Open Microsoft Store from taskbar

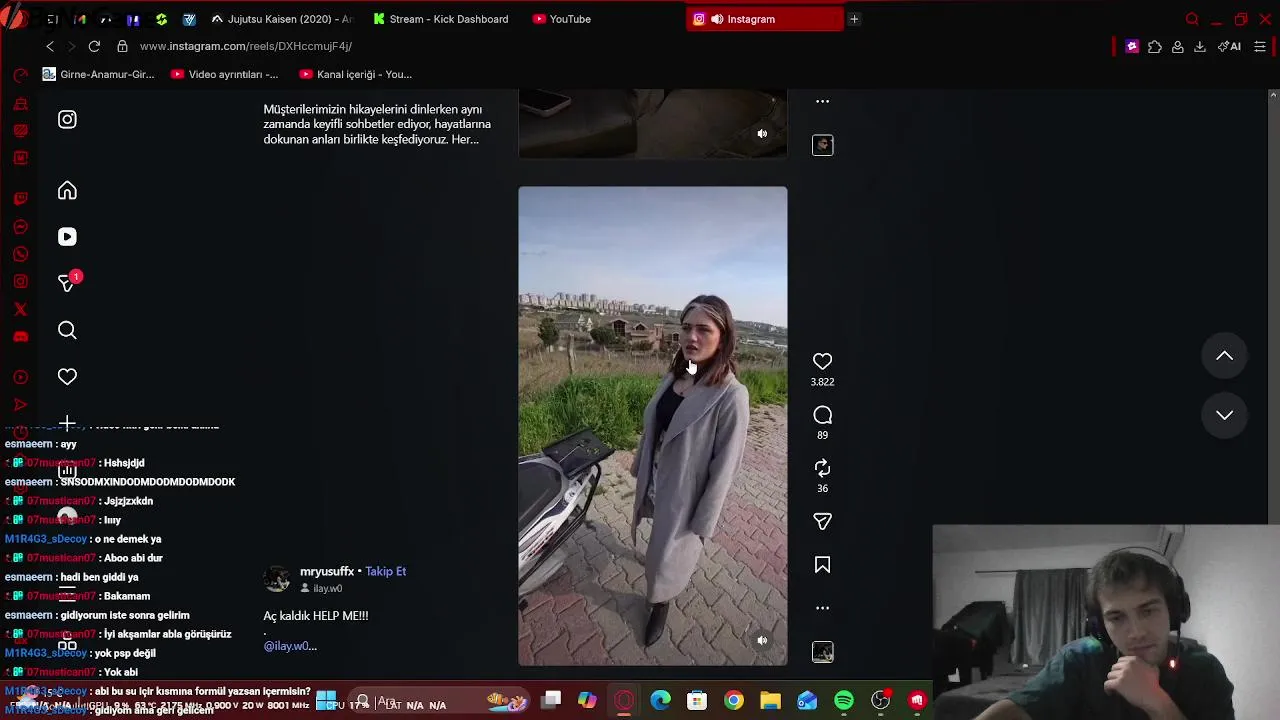click(697, 701)
